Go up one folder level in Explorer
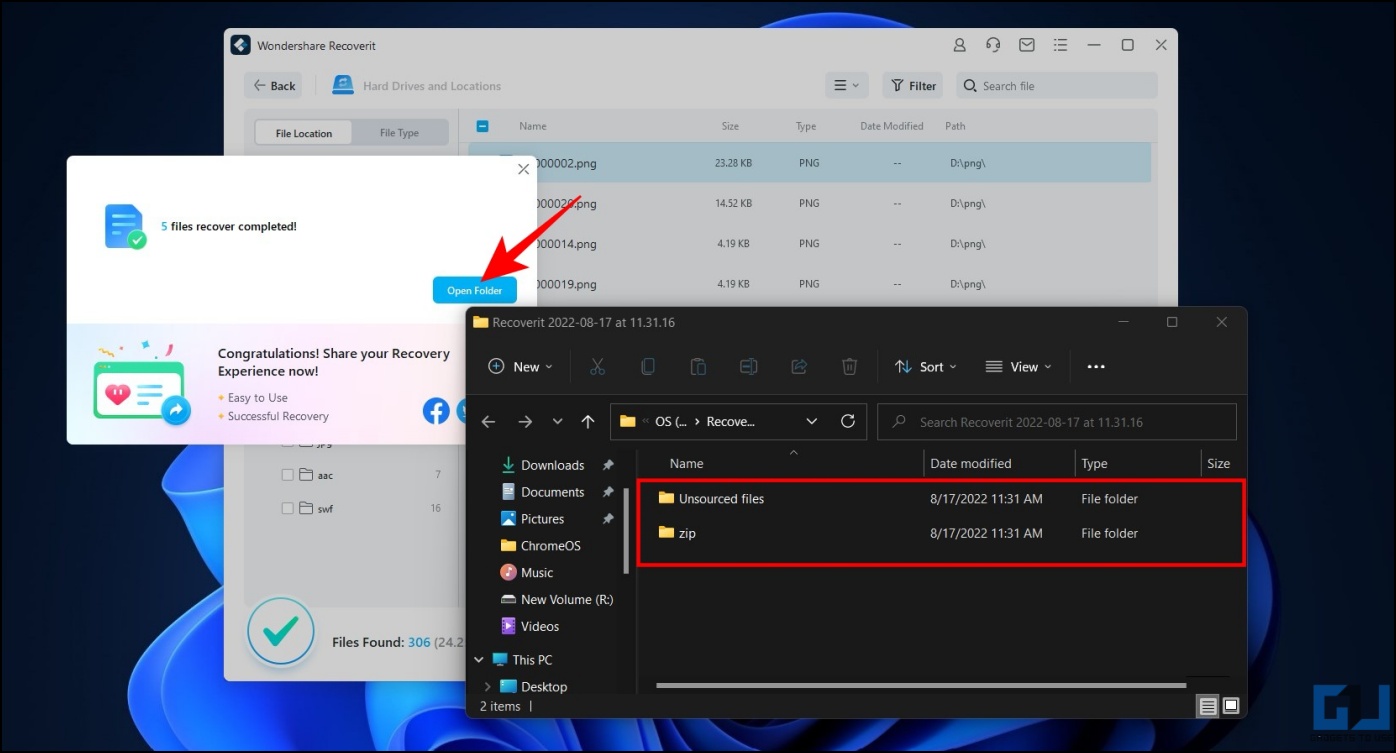The width and height of the screenshot is (1396, 753). pos(588,422)
